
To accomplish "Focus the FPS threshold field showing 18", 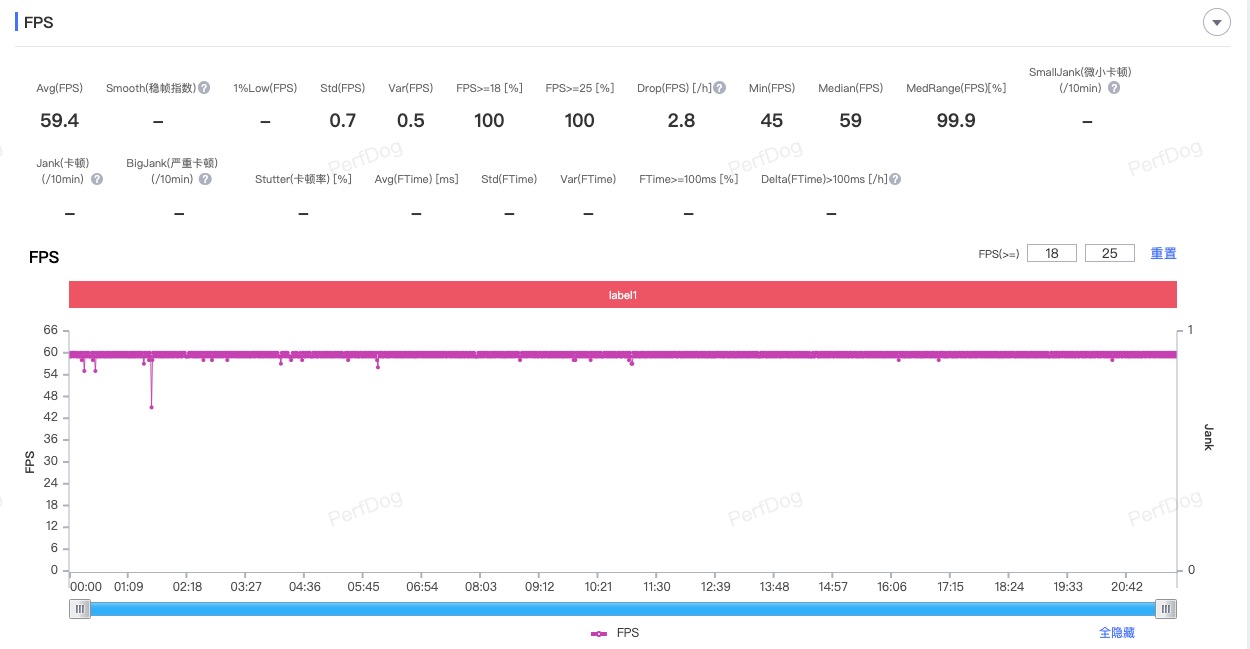I will (1052, 254).
